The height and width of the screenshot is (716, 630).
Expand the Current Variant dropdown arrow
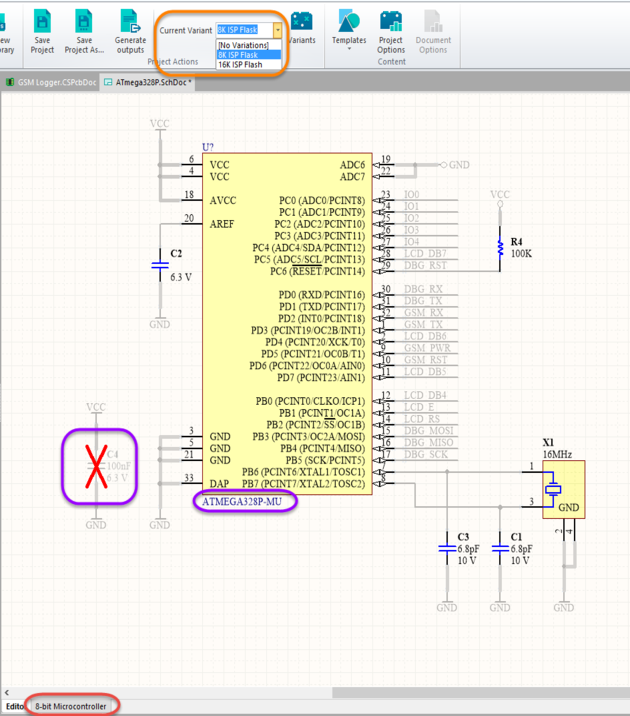(278, 31)
